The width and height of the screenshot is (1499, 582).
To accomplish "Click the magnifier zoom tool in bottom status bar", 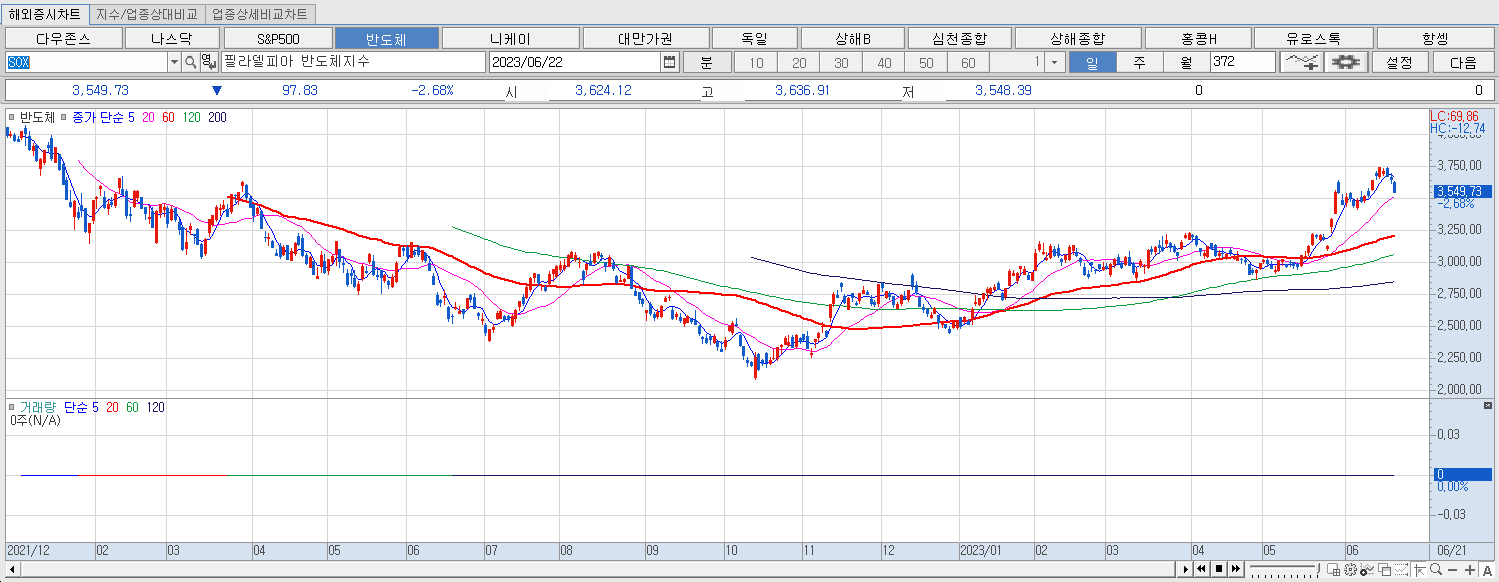I will pos(1435,570).
